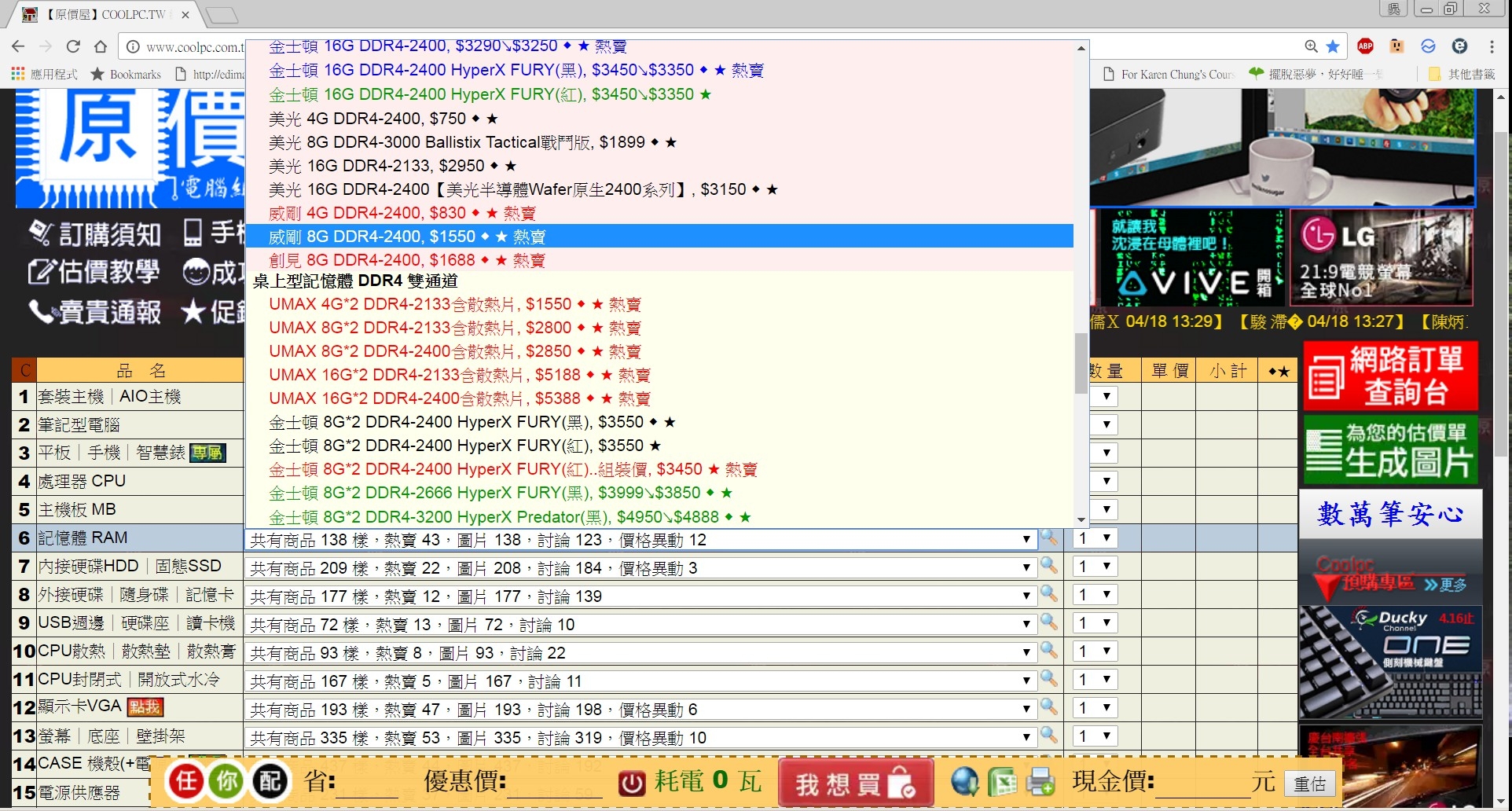Open the HDD/SSD product list dropdown

tap(640, 568)
